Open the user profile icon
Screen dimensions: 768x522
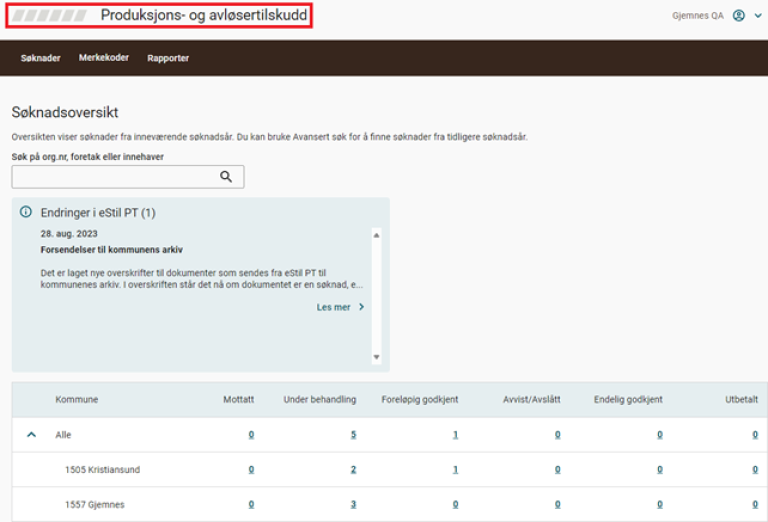coord(739,16)
